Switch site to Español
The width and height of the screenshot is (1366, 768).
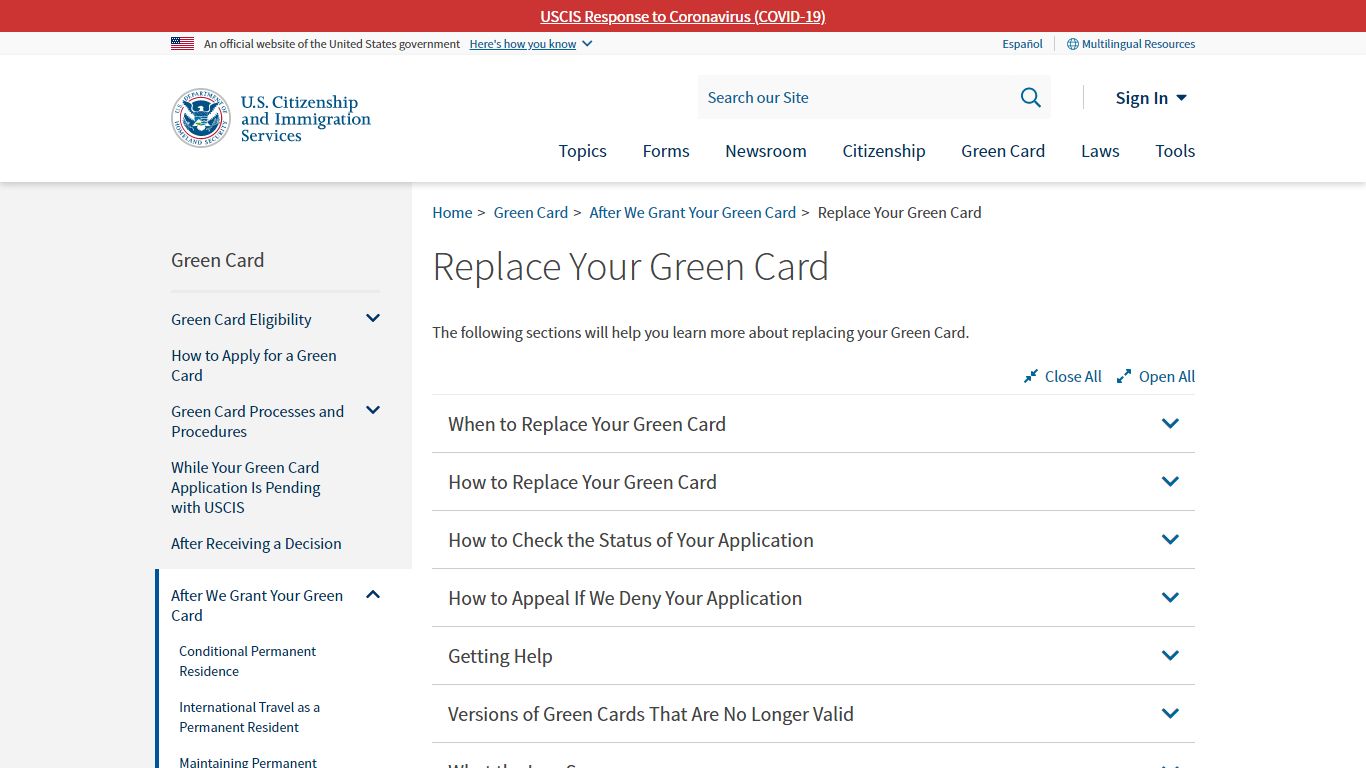(x=1022, y=44)
